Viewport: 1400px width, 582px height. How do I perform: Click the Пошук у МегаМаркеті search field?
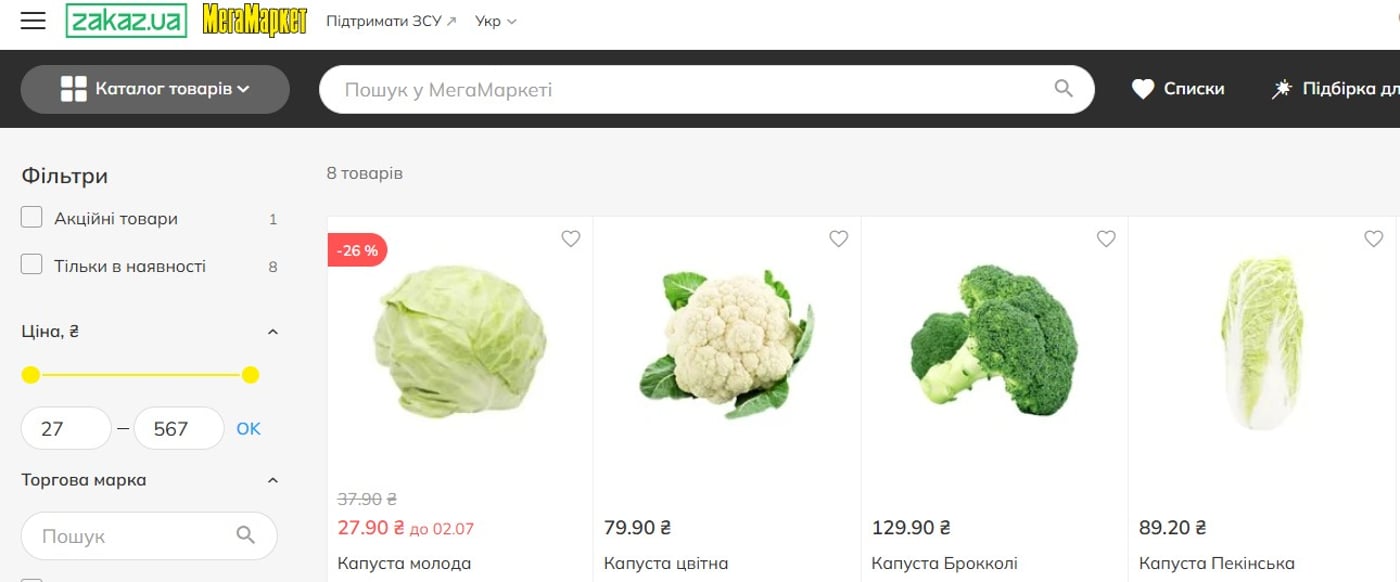click(x=690, y=90)
